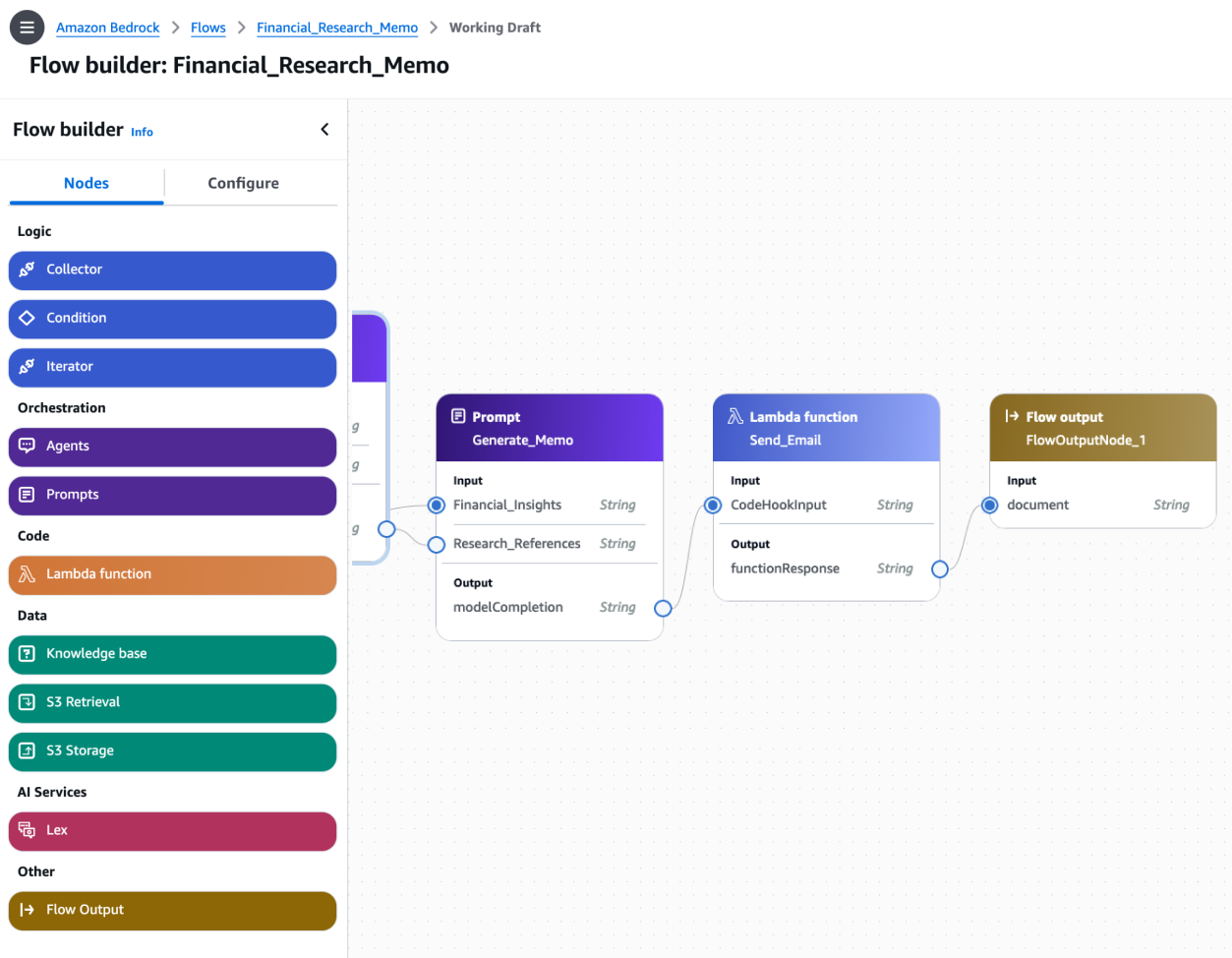Select the Collector node button

172,270
